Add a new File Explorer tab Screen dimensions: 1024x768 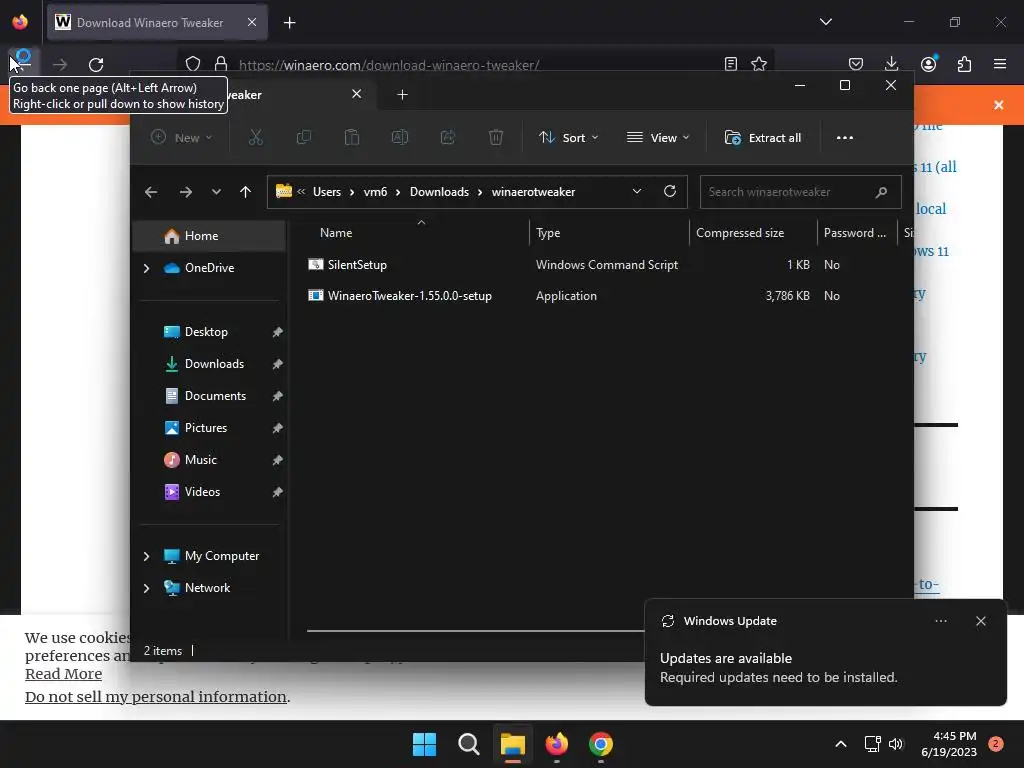pos(402,95)
